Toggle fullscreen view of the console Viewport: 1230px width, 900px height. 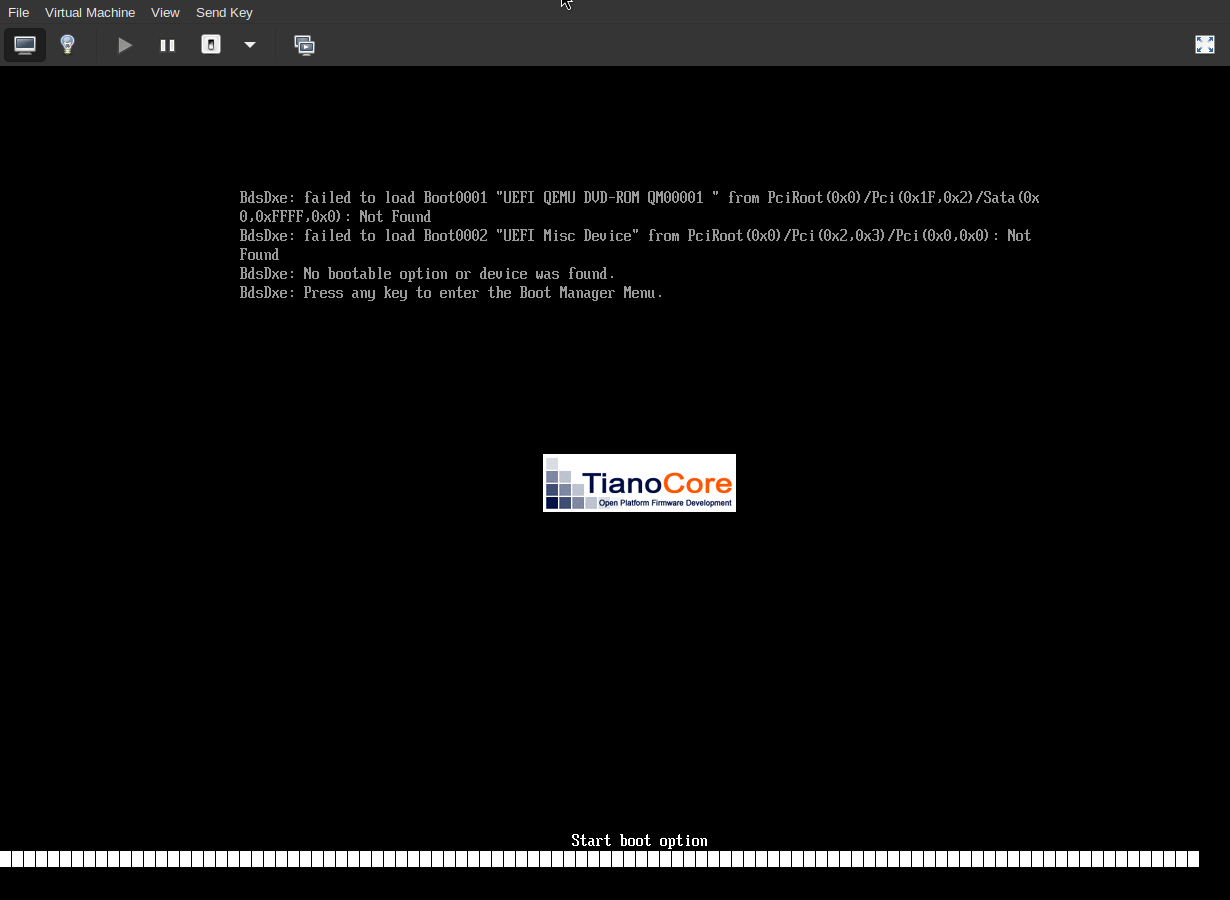click(1204, 45)
